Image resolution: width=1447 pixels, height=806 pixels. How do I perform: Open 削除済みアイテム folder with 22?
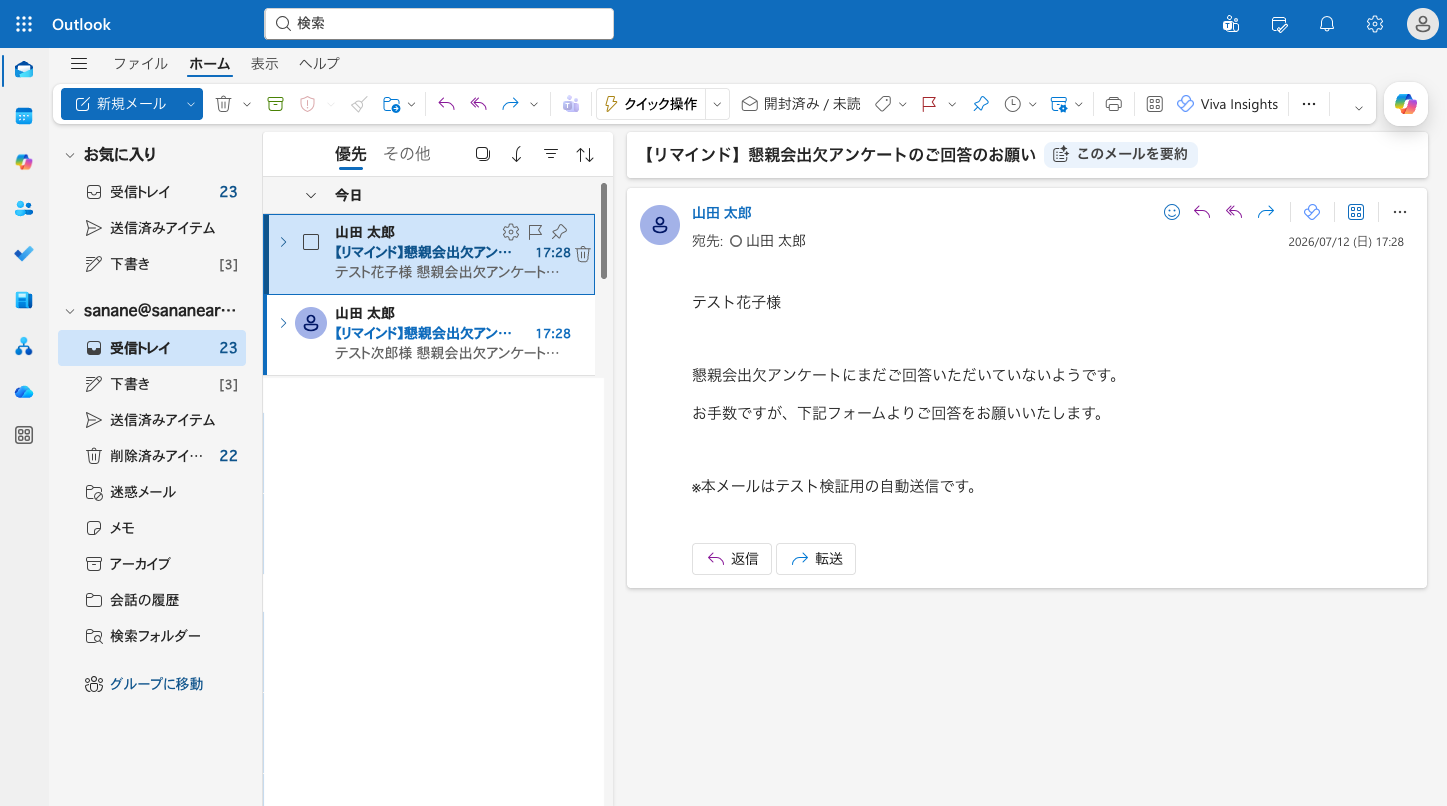pos(152,456)
